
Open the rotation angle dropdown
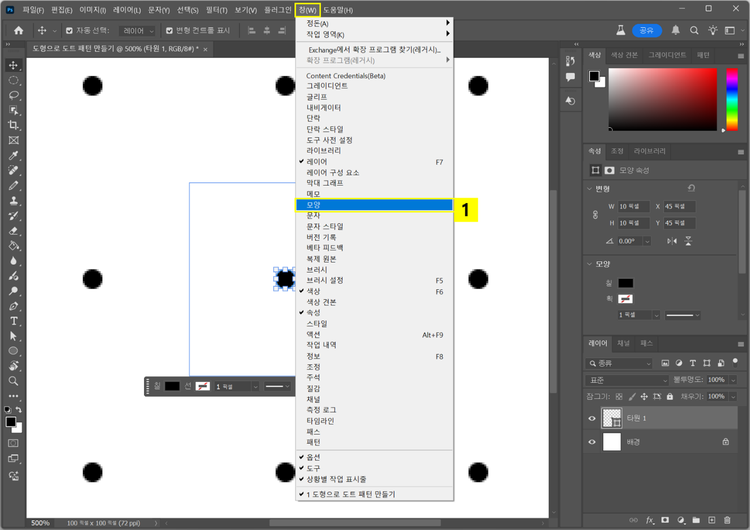pyautogui.click(x=647, y=241)
